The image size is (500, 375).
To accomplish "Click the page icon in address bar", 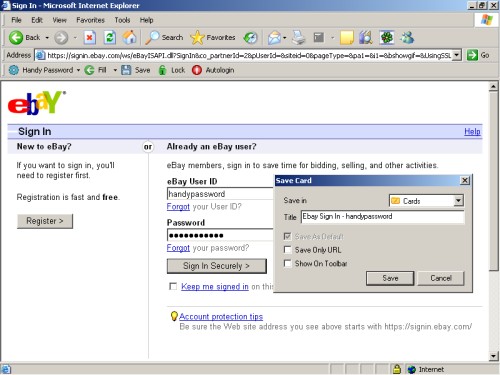I will click(40, 55).
